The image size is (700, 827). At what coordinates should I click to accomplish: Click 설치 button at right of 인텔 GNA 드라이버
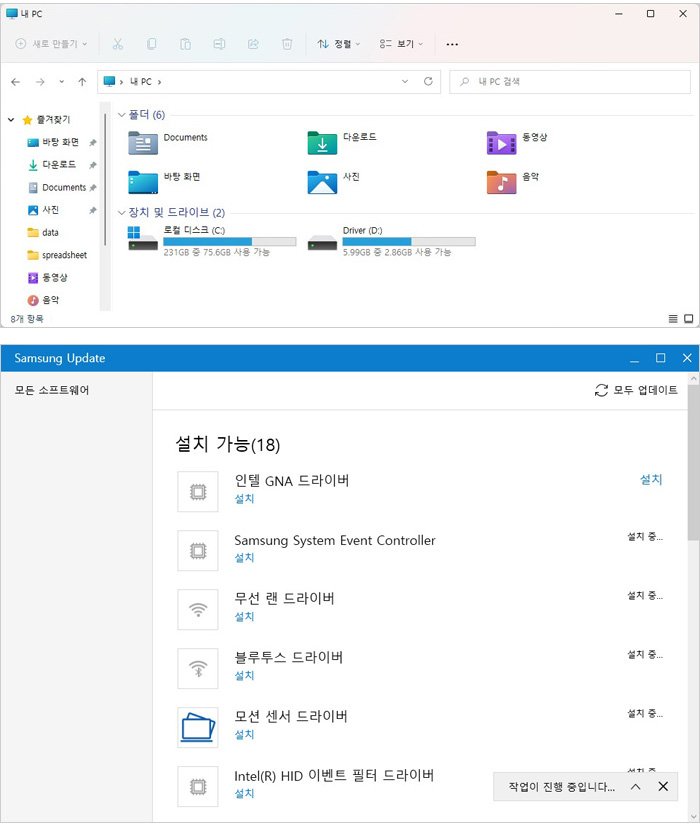(x=651, y=479)
